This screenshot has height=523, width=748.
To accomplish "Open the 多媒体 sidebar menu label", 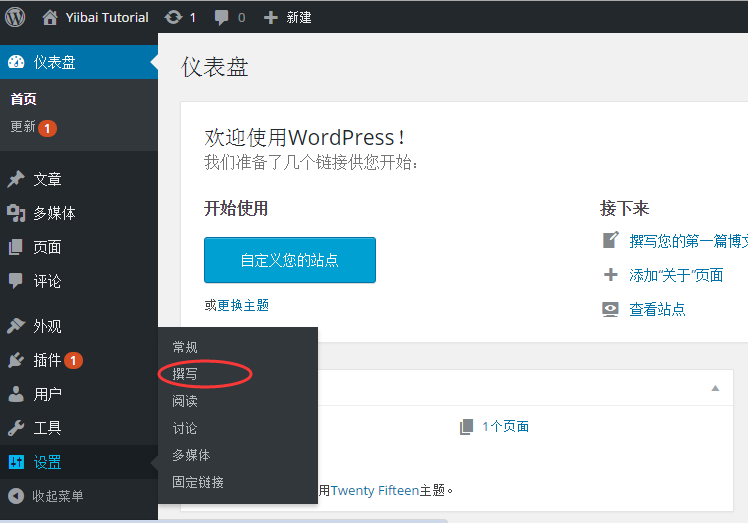I will tap(54, 213).
